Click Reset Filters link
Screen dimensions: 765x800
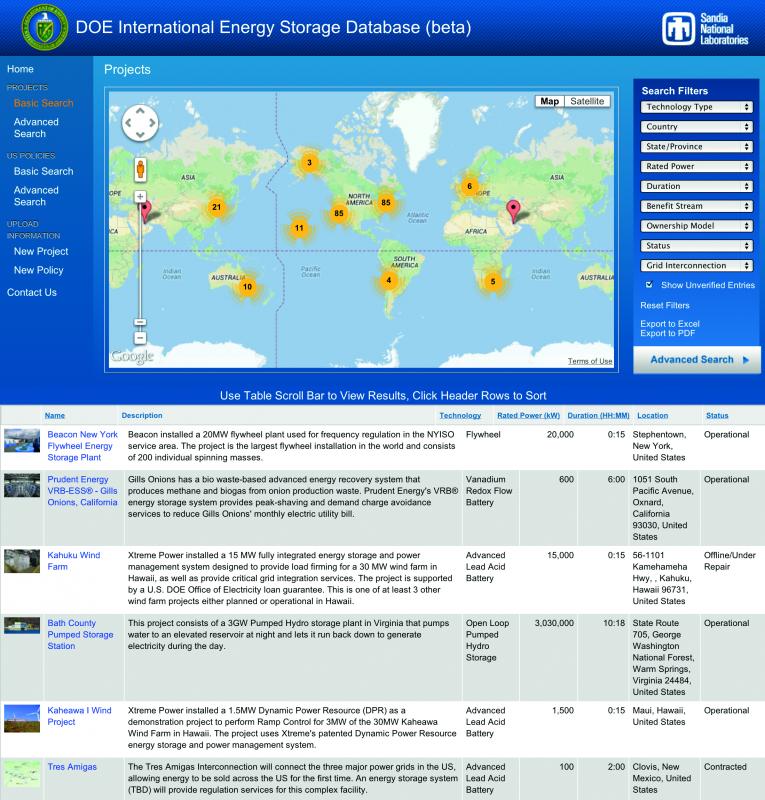tap(665, 306)
